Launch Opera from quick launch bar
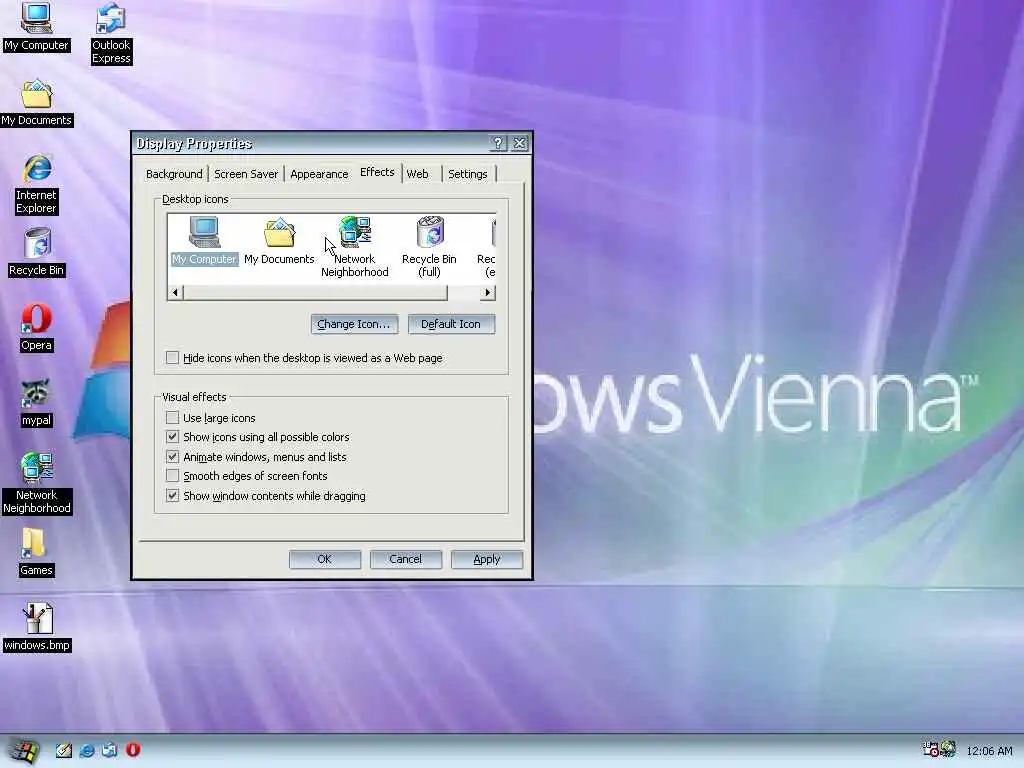The image size is (1024, 768). pos(133,750)
